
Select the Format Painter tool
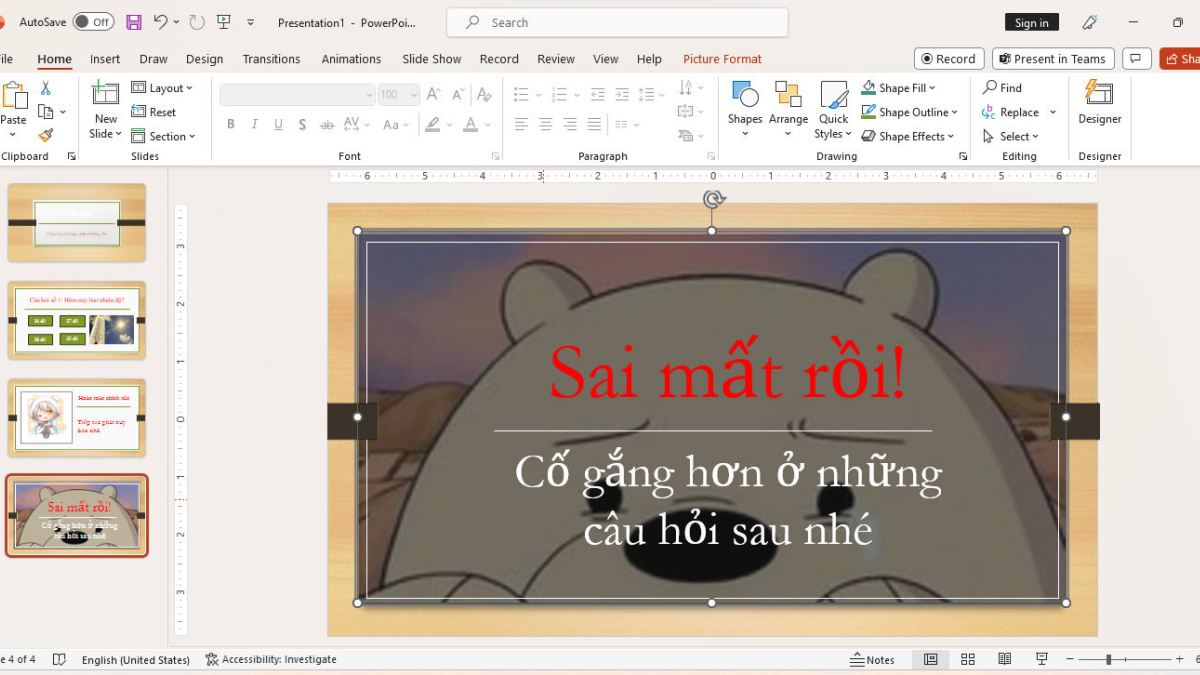(x=47, y=135)
